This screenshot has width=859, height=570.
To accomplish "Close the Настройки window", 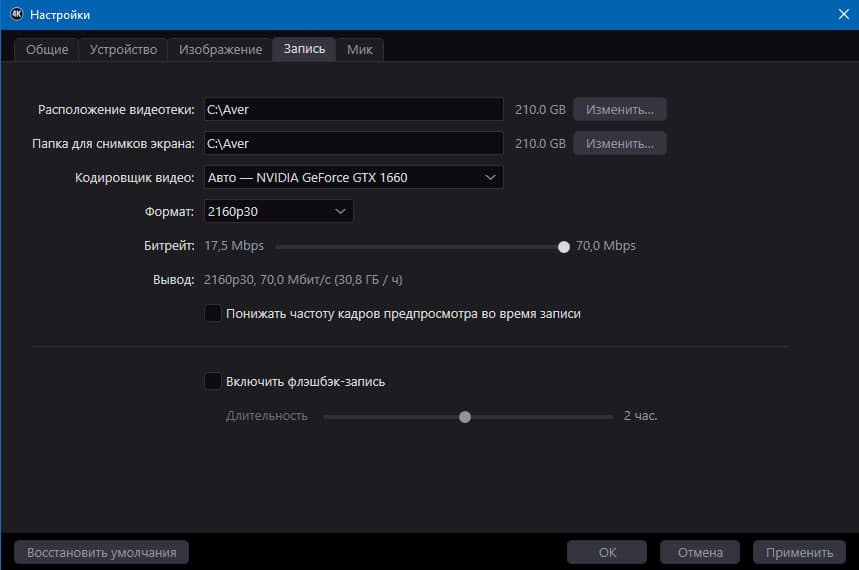I will point(844,14).
